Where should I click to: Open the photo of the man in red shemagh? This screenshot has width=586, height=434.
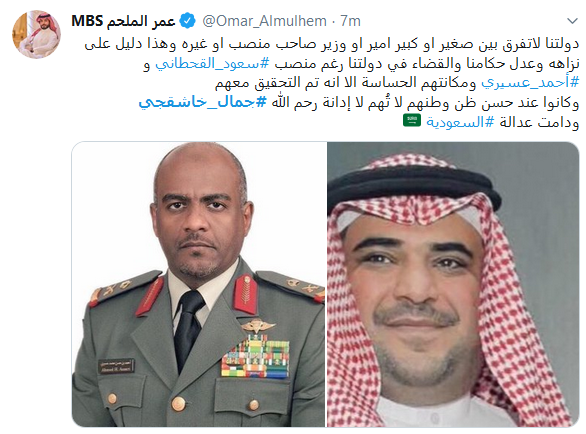click(453, 284)
